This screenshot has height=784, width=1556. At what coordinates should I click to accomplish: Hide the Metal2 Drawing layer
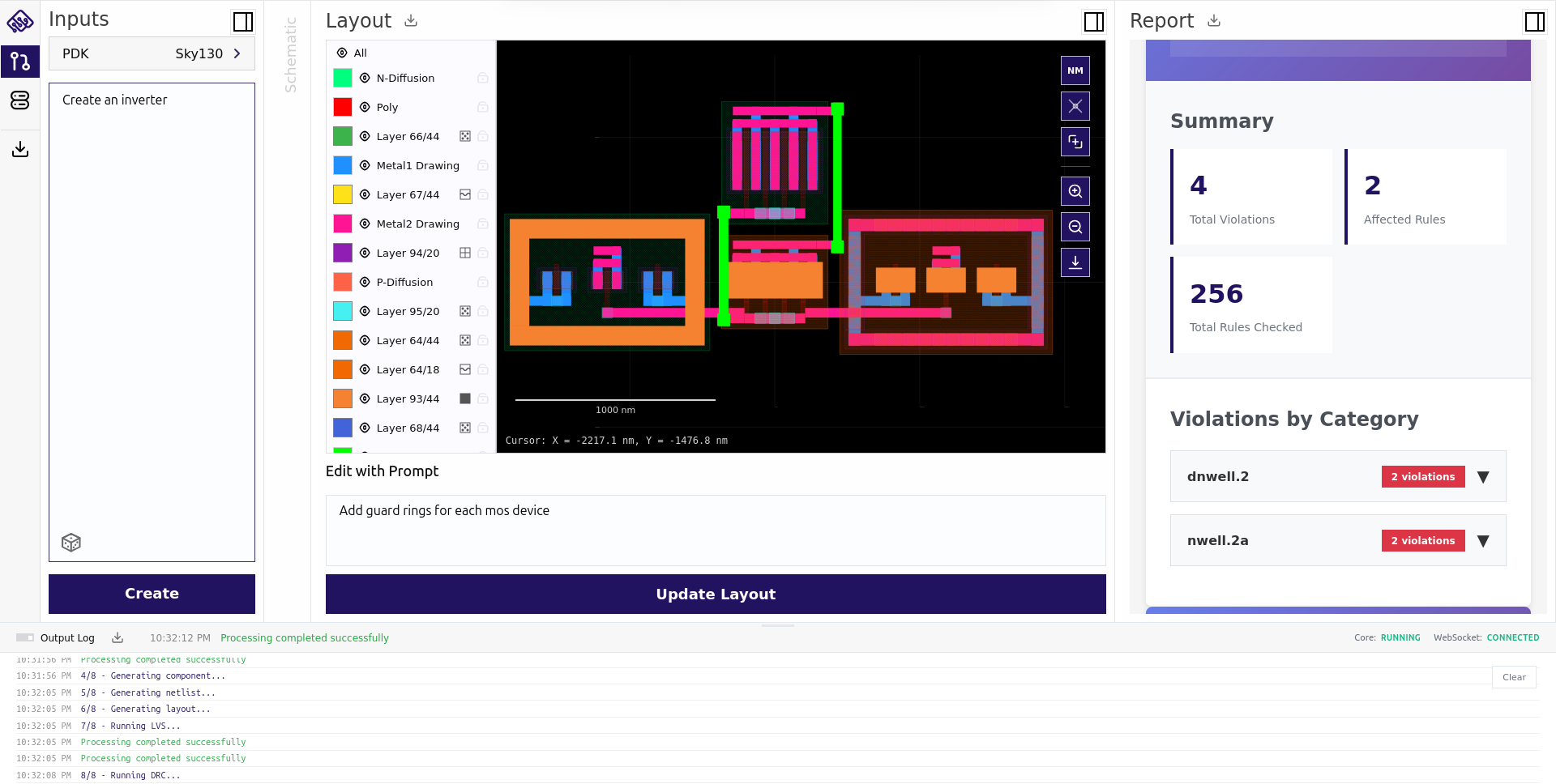(x=365, y=224)
